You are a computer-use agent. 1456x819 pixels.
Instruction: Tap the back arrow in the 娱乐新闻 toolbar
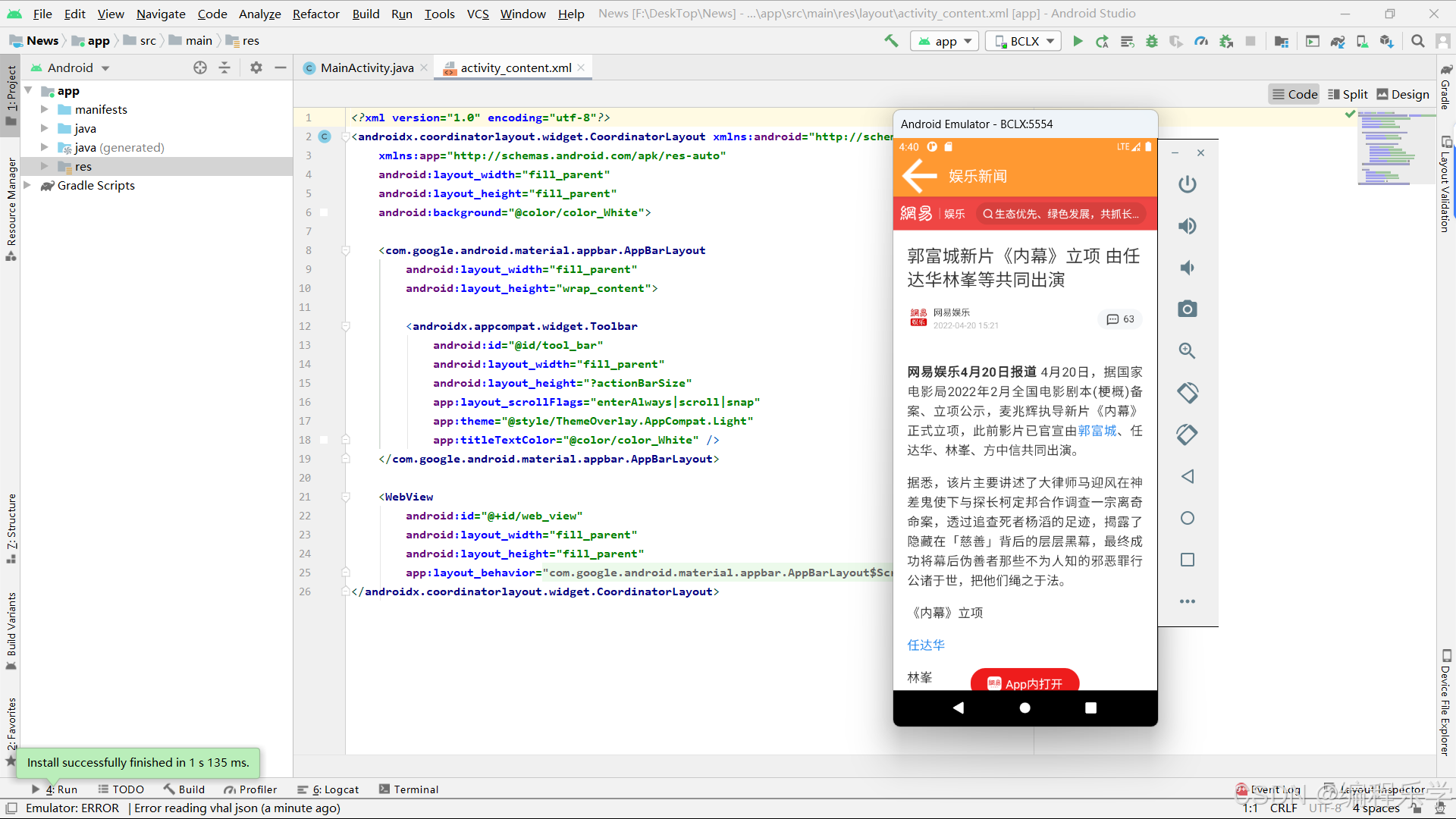[920, 176]
